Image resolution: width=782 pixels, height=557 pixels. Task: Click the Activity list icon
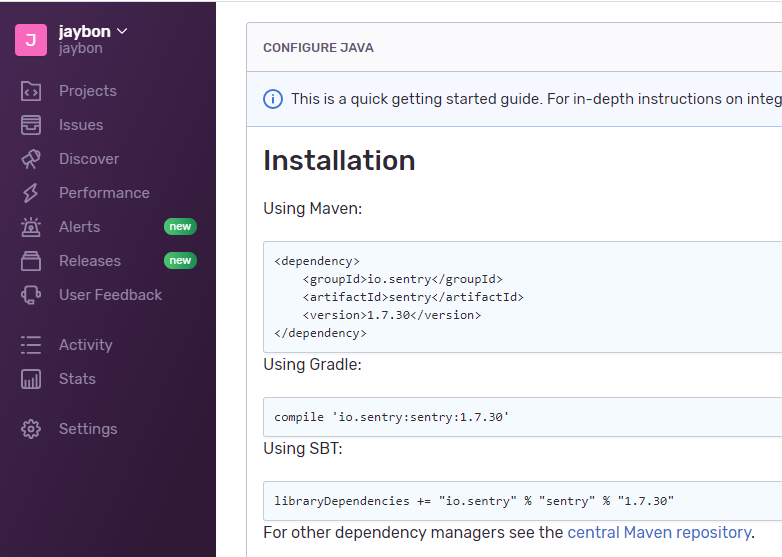click(x=31, y=345)
